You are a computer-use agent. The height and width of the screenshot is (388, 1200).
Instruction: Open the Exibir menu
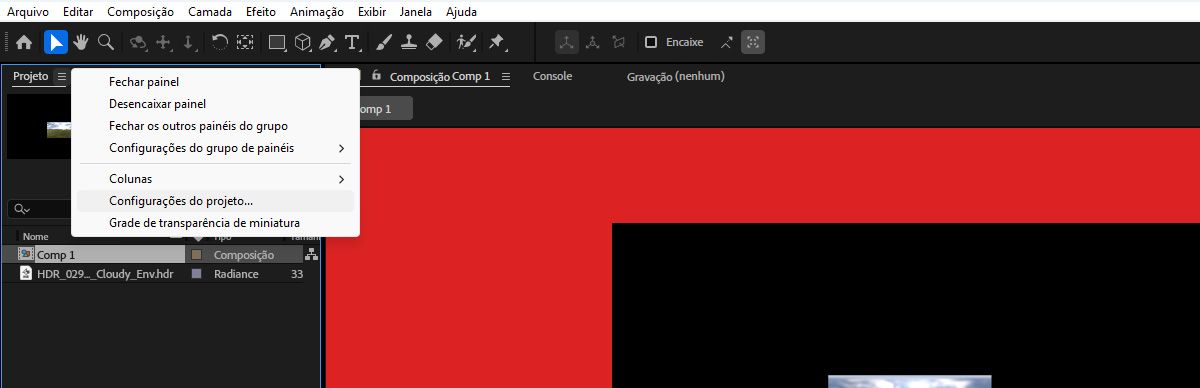coord(373,12)
